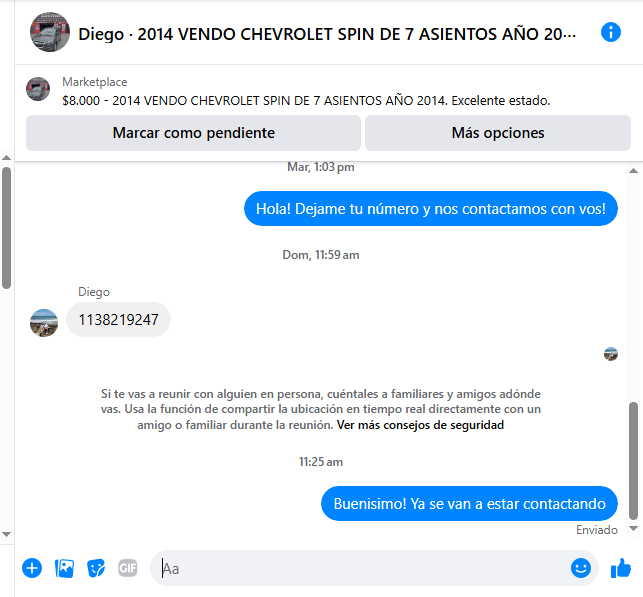
Task: Click the left panel scrollbar up arrow
Action: [x=6, y=157]
